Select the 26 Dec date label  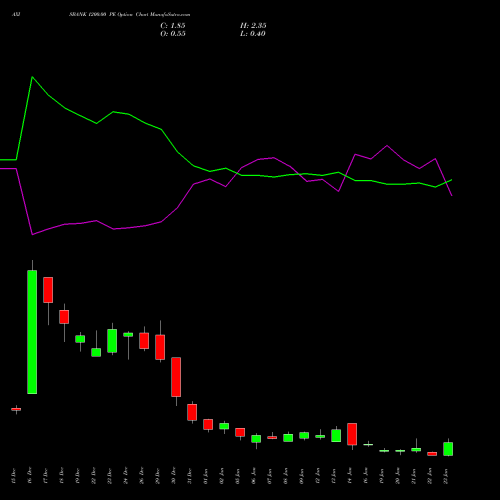pos(142,476)
